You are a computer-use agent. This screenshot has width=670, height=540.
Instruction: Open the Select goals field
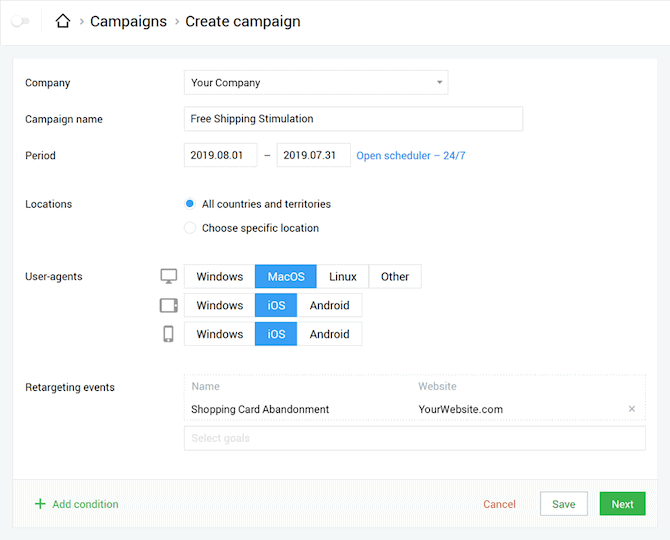(x=414, y=438)
